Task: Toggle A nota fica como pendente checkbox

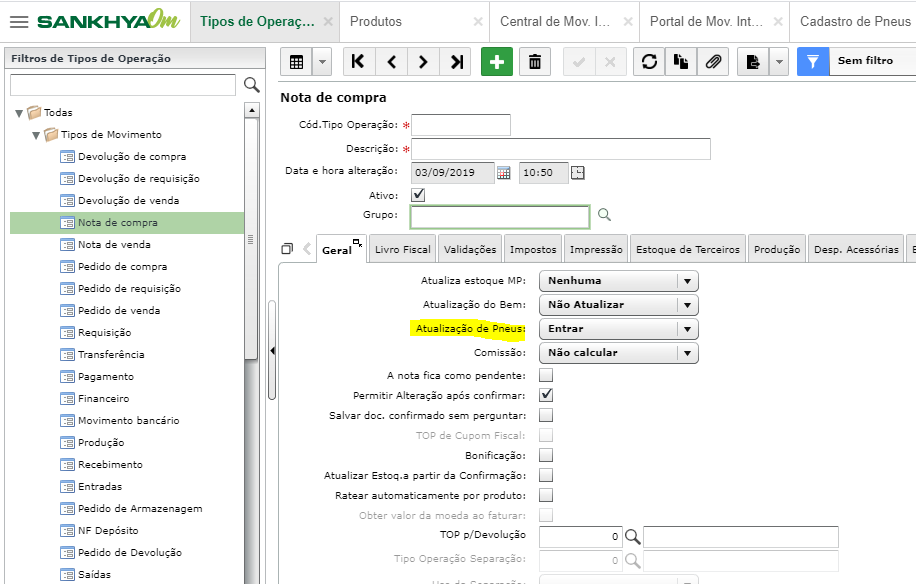Action: click(546, 375)
